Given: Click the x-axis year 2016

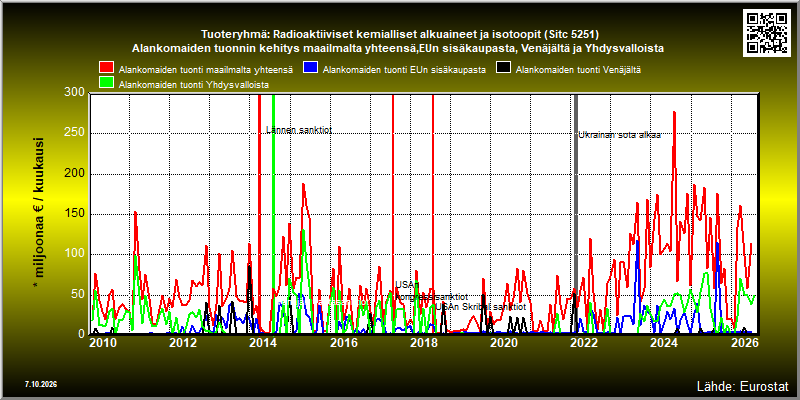Looking at the screenshot, I should [343, 343].
